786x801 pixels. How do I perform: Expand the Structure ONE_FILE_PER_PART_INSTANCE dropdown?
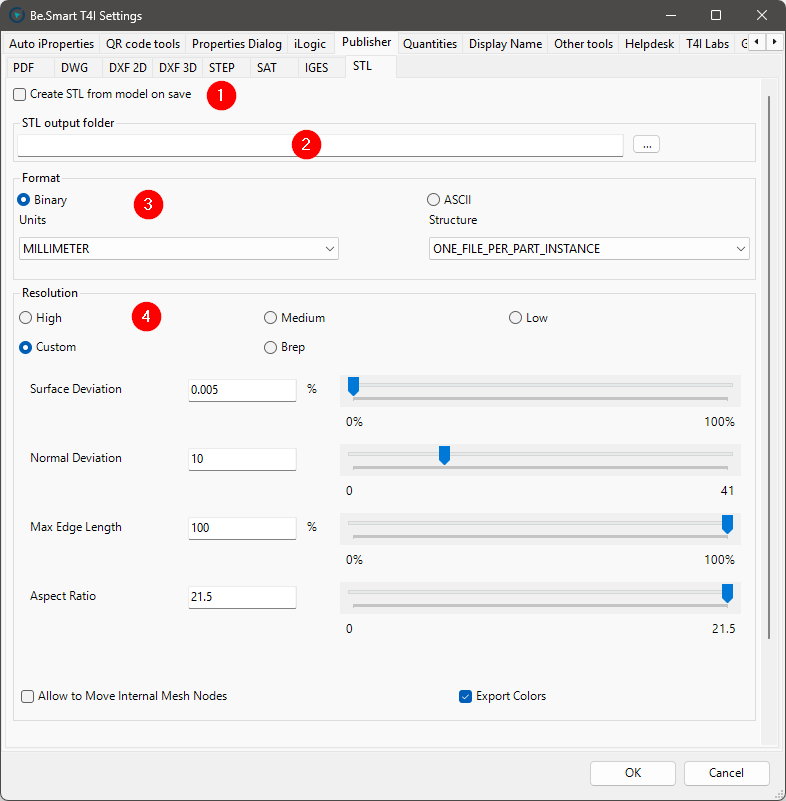pos(589,249)
